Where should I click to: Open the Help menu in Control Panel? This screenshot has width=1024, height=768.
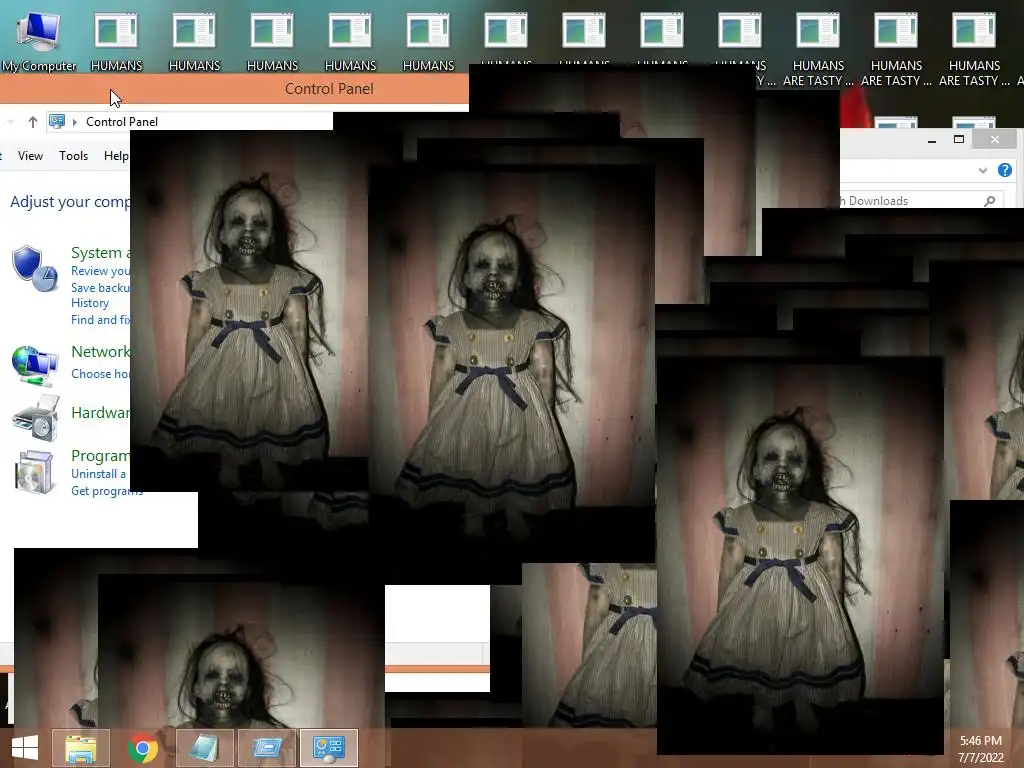[x=116, y=156]
